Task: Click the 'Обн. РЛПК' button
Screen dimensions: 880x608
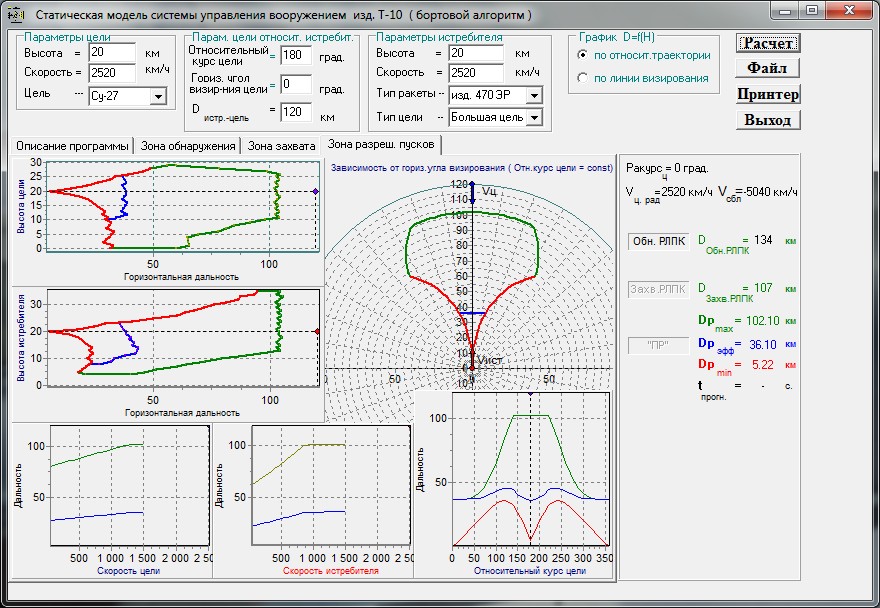Action: click(x=658, y=241)
